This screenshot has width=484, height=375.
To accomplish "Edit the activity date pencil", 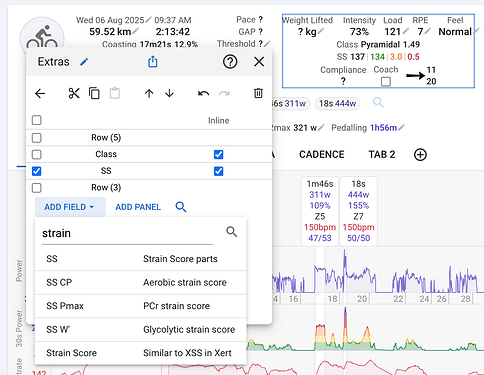I will tap(148, 20).
